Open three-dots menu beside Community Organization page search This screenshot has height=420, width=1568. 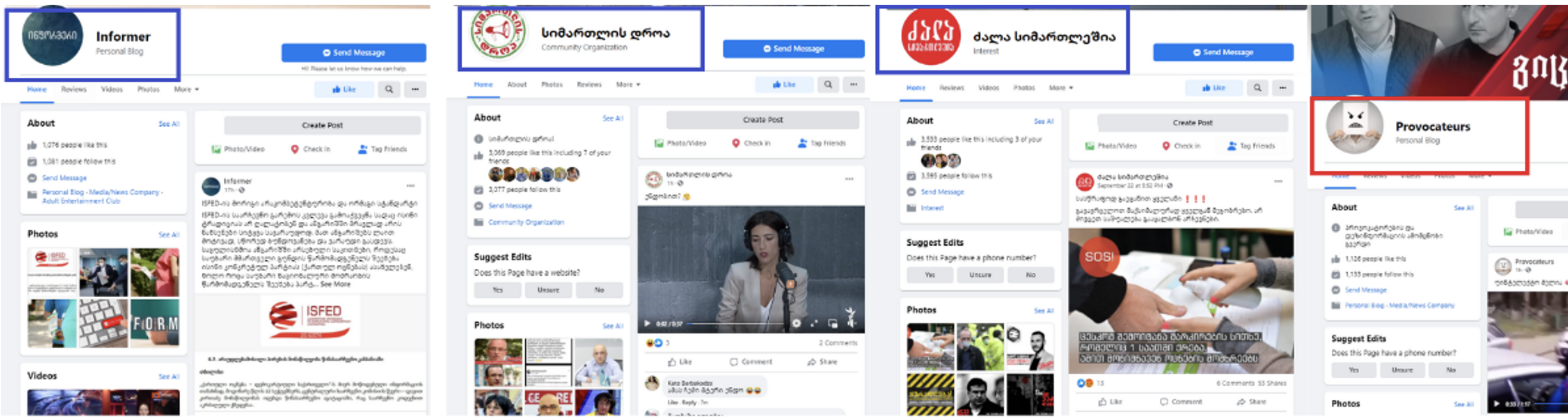[x=854, y=85]
